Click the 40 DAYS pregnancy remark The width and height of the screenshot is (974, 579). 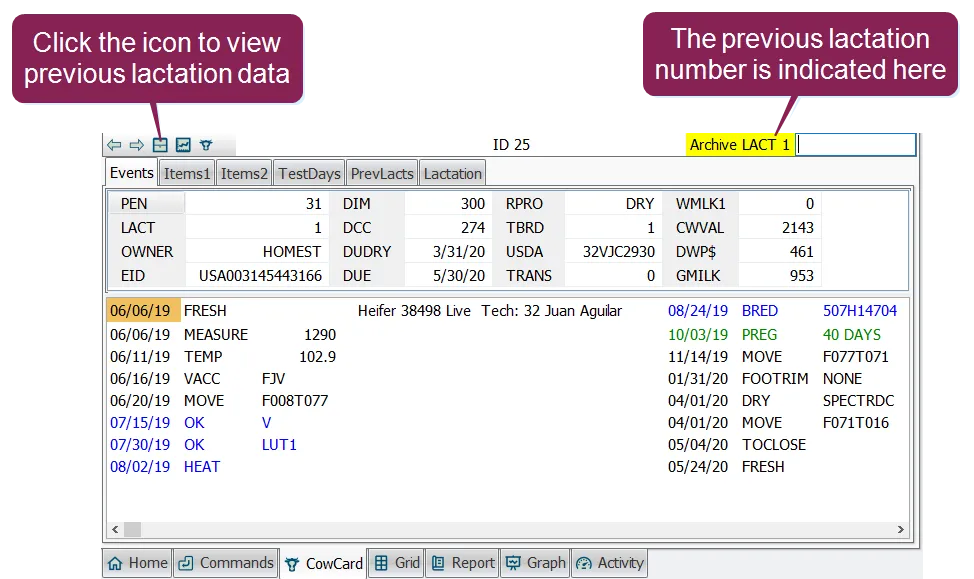(x=852, y=335)
